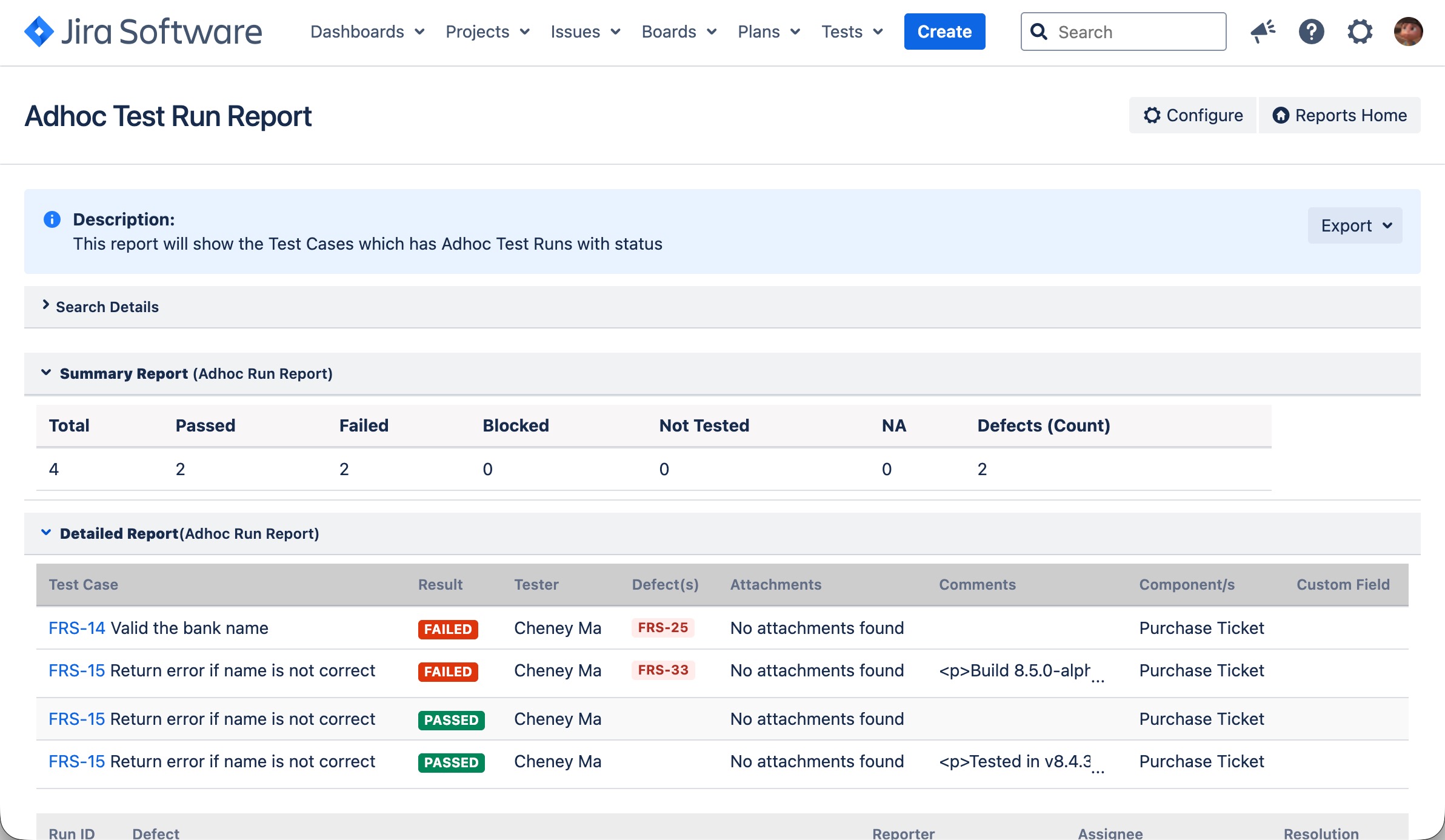The image size is (1445, 840).
Task: Collapse the Detailed Report section
Action: (46, 533)
